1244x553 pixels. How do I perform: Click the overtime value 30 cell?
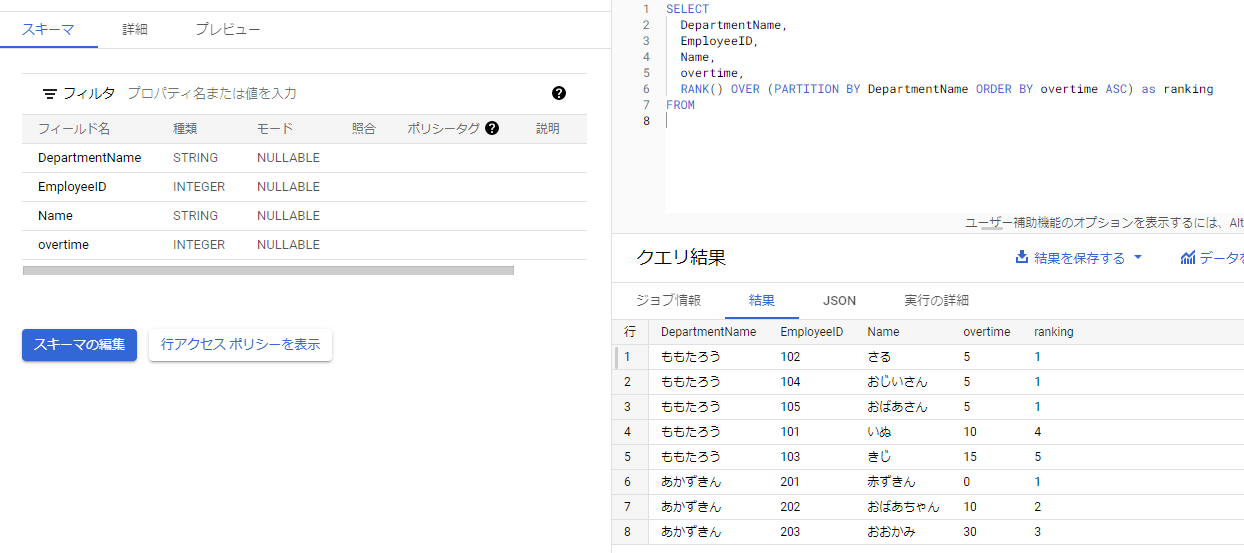pos(970,532)
